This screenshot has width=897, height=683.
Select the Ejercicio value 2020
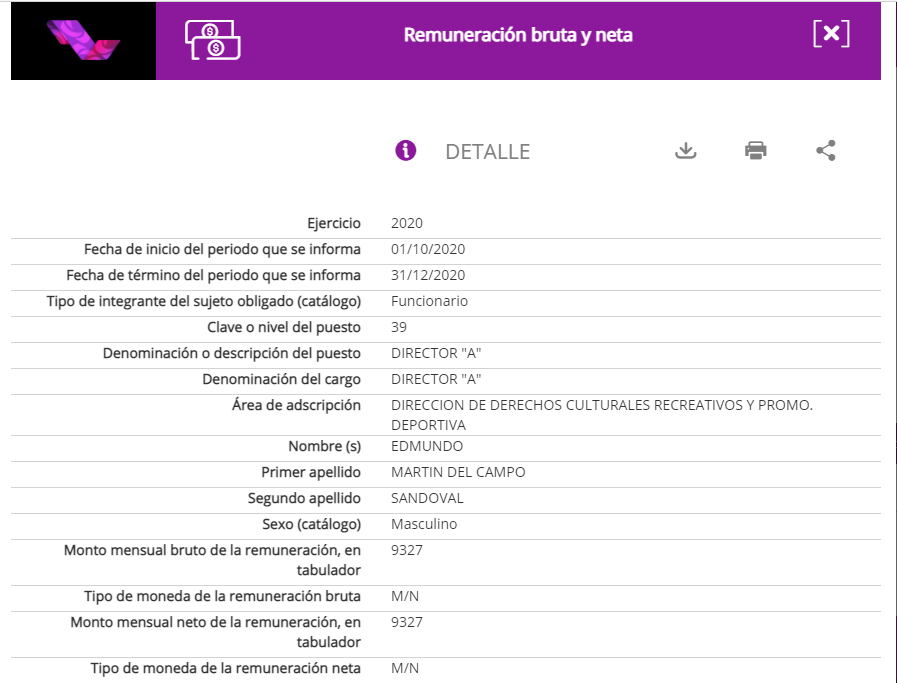(x=407, y=223)
